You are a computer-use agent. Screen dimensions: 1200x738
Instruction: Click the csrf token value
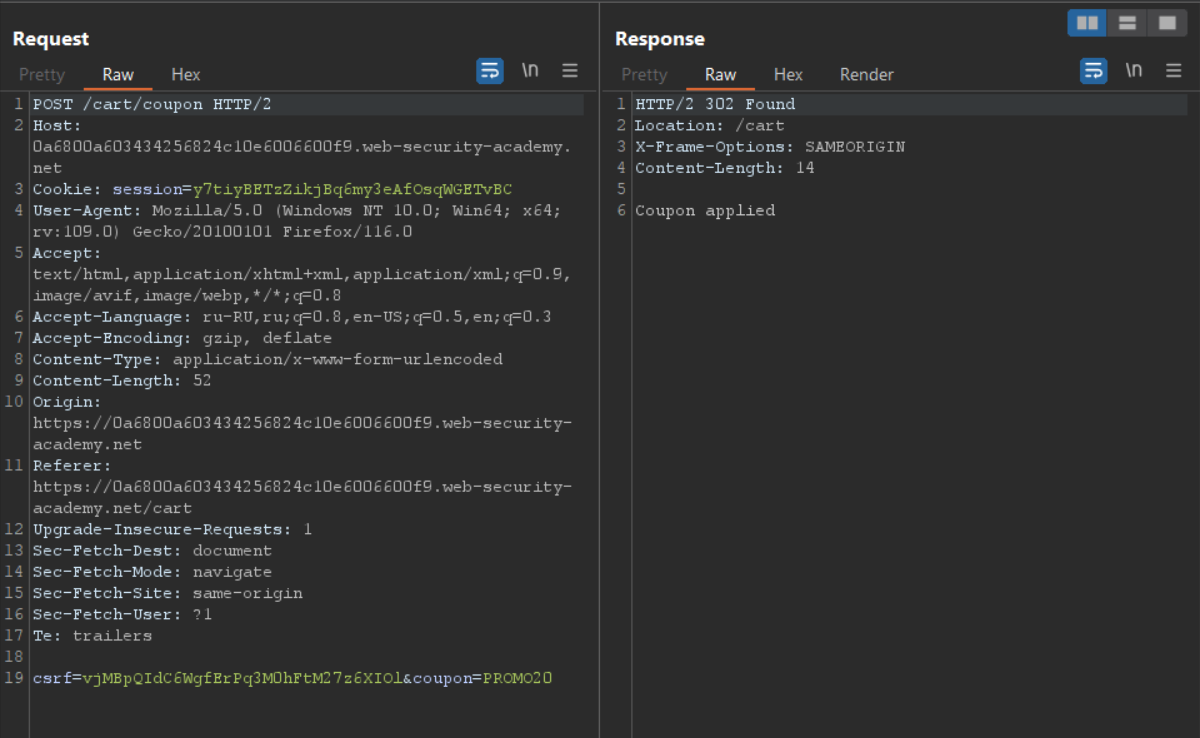tap(242, 679)
